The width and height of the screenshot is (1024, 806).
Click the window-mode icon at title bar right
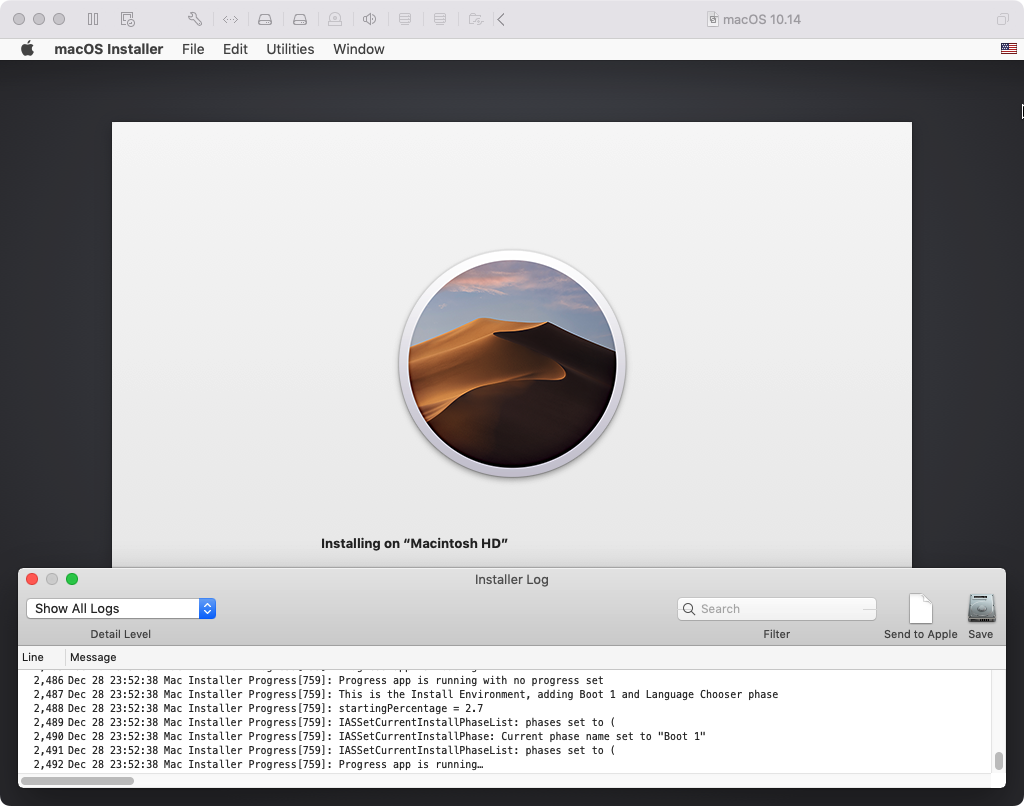(1003, 19)
